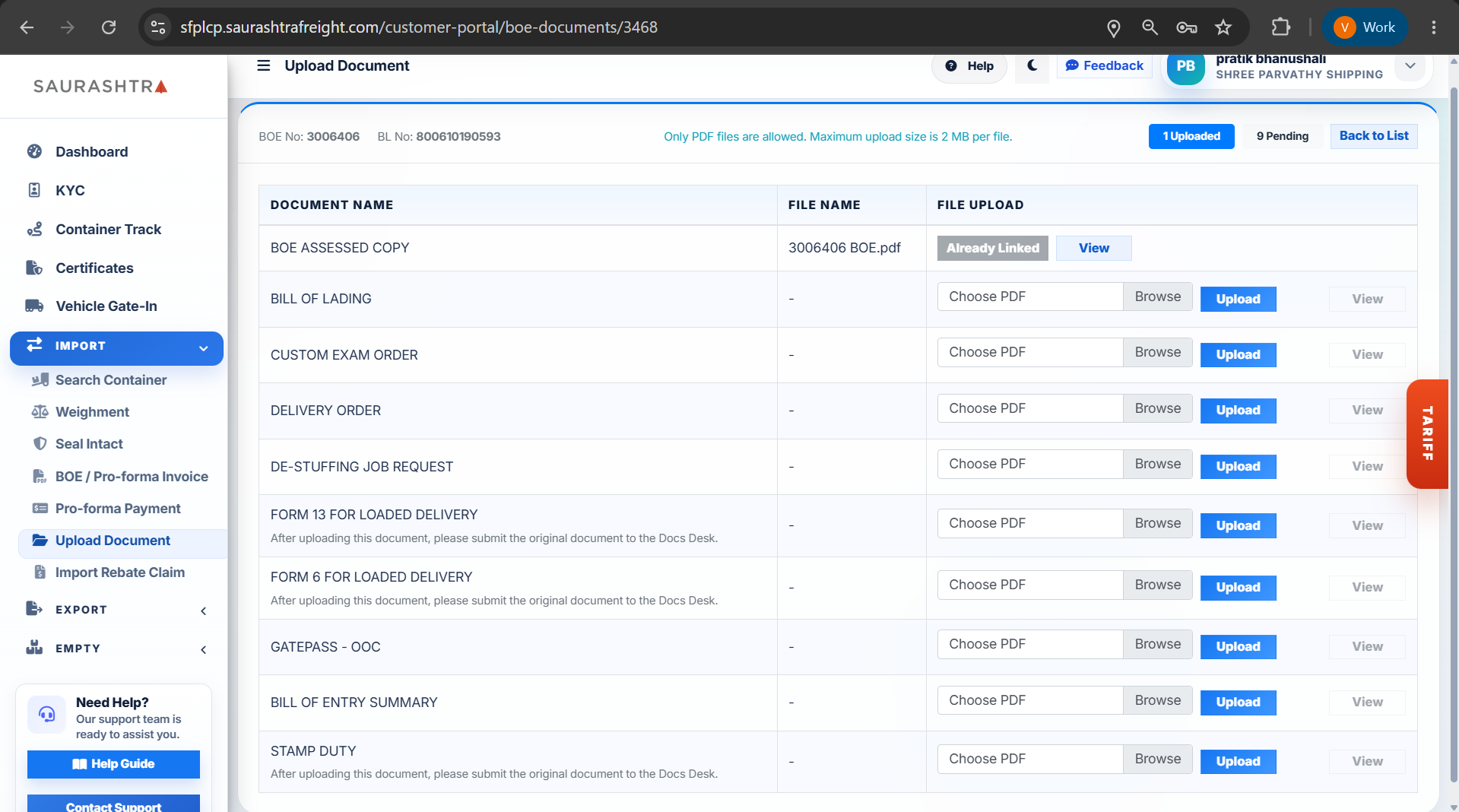Viewport: 1459px width, 812px height.
Task: Open BOE / Pro-forma Invoice submenu item
Action: (132, 476)
